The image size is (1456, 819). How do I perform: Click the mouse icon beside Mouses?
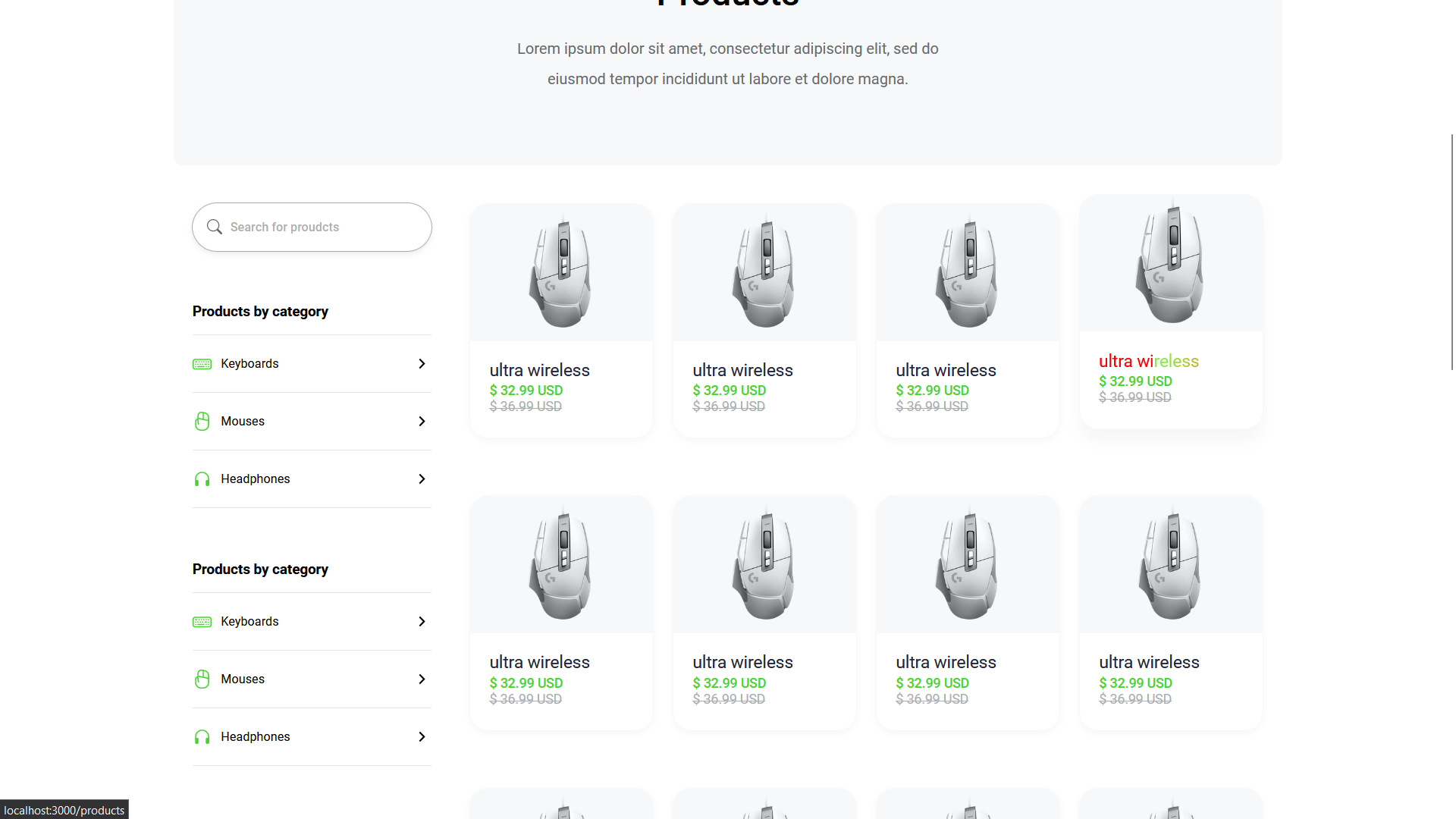point(202,421)
